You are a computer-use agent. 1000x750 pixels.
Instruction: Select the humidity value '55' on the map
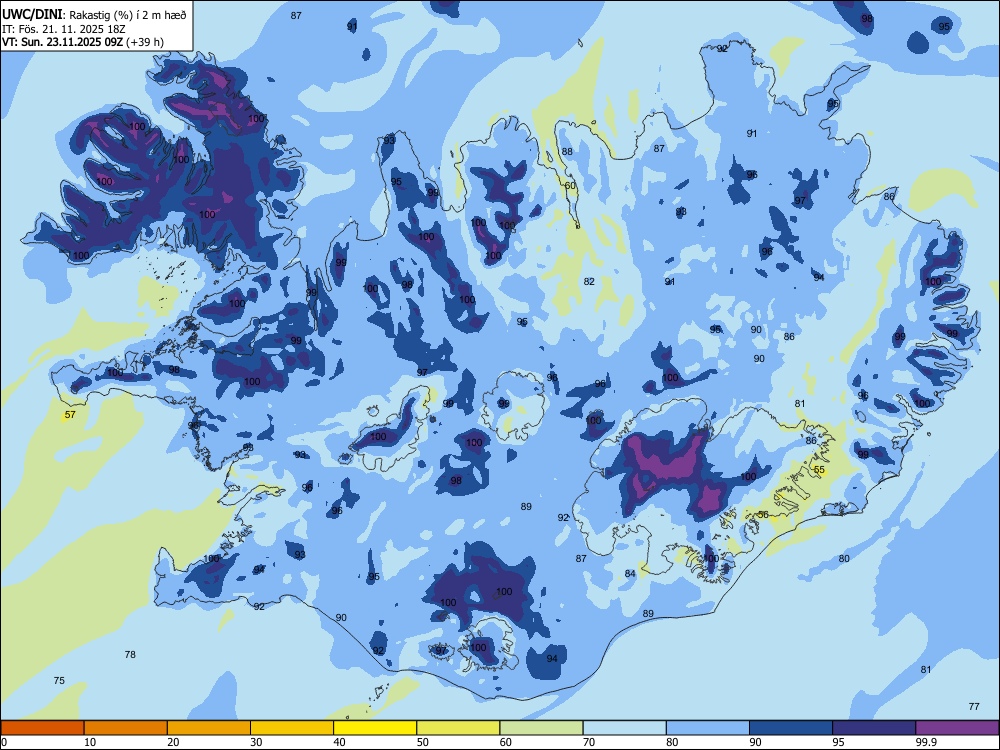click(x=820, y=469)
